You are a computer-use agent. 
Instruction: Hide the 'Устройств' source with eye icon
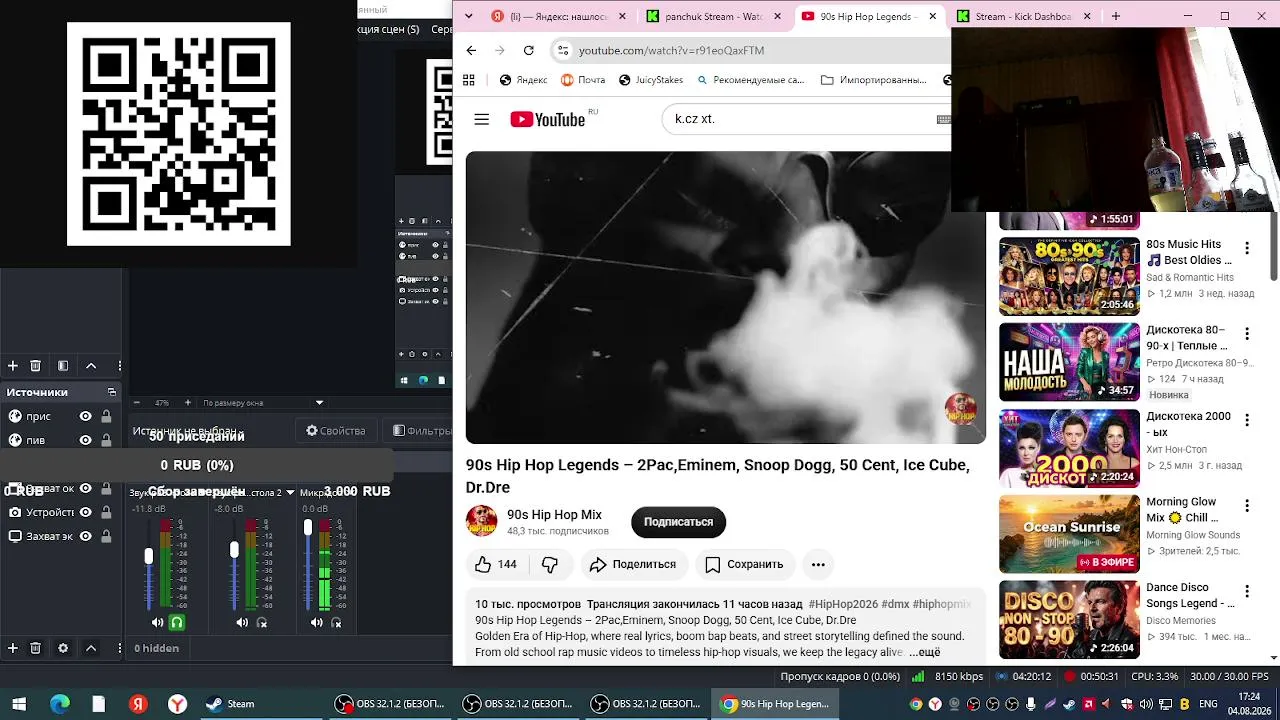[x=86, y=512]
